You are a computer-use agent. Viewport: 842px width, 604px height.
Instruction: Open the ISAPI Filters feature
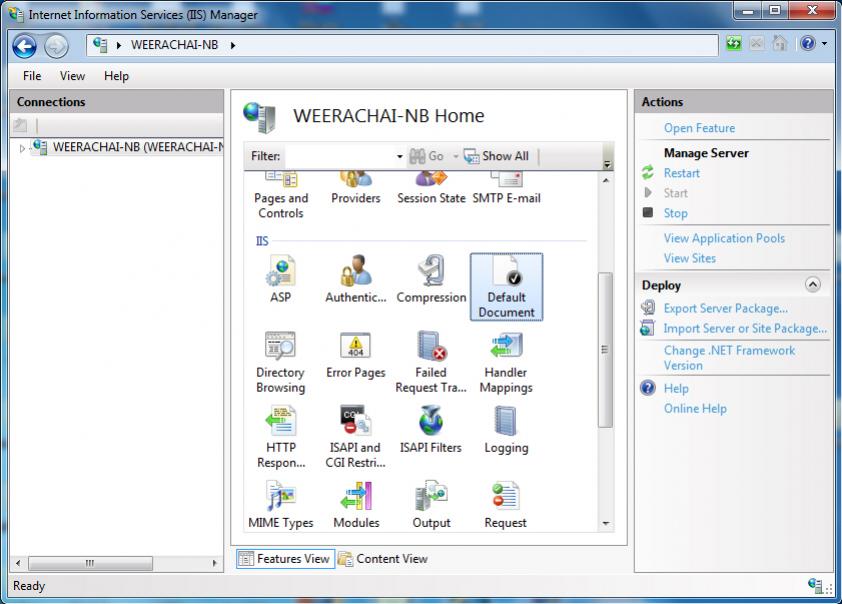[431, 431]
